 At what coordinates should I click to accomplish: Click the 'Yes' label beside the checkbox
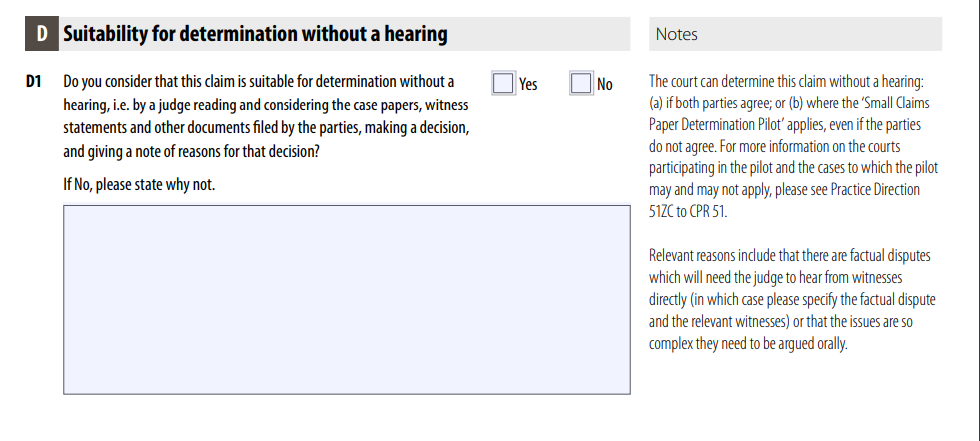click(x=528, y=84)
